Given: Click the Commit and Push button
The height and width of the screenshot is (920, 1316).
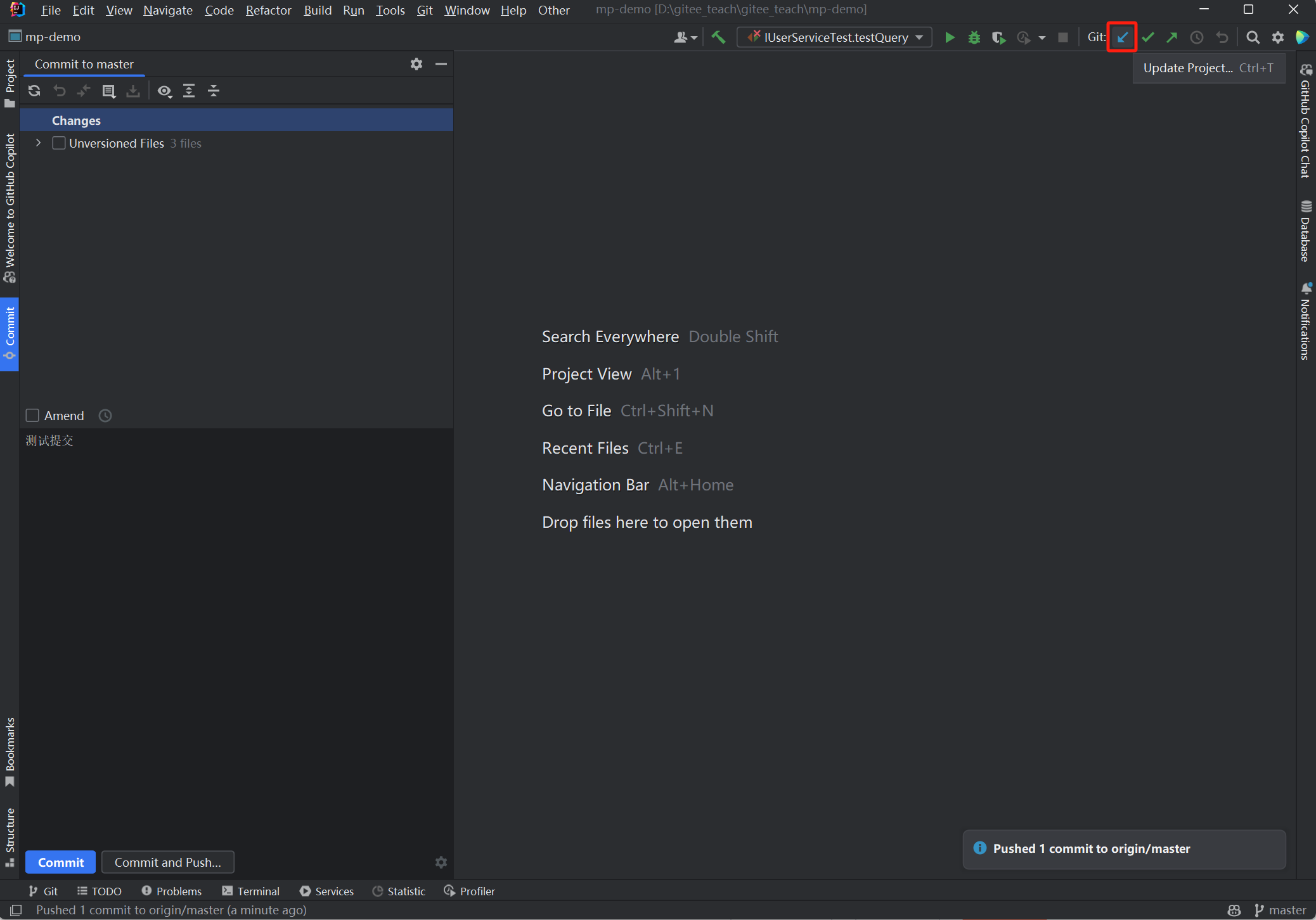Looking at the screenshot, I should (x=167, y=862).
